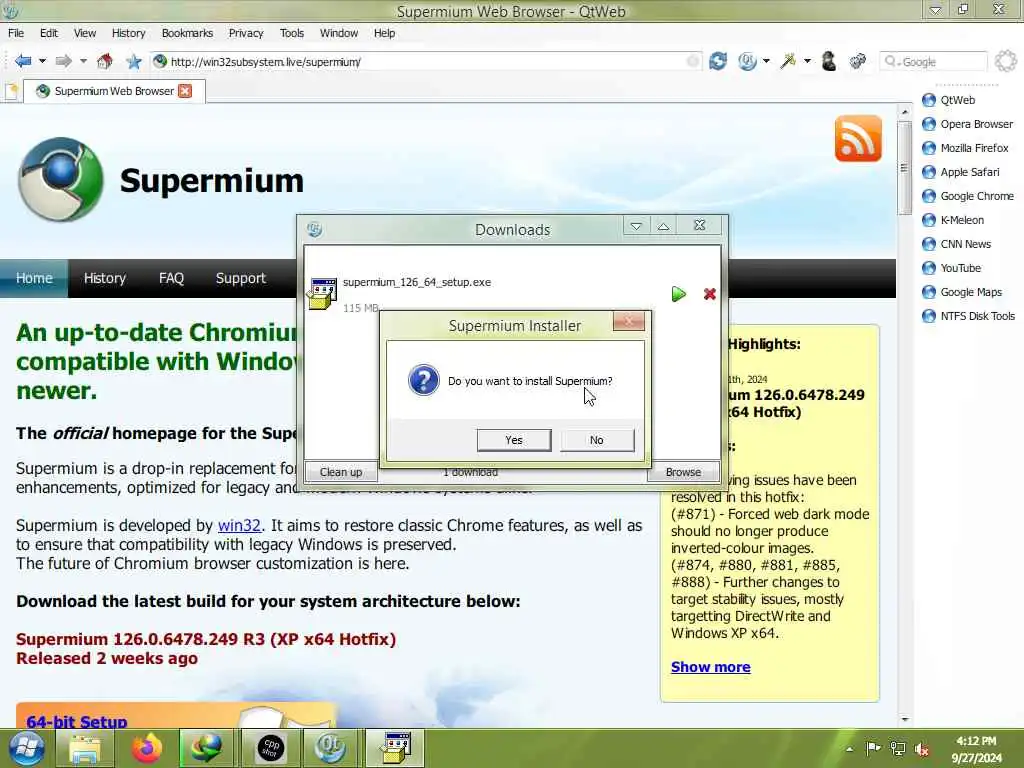Click the supermium setup file icon
The width and height of the screenshot is (1024, 768).
click(323, 293)
